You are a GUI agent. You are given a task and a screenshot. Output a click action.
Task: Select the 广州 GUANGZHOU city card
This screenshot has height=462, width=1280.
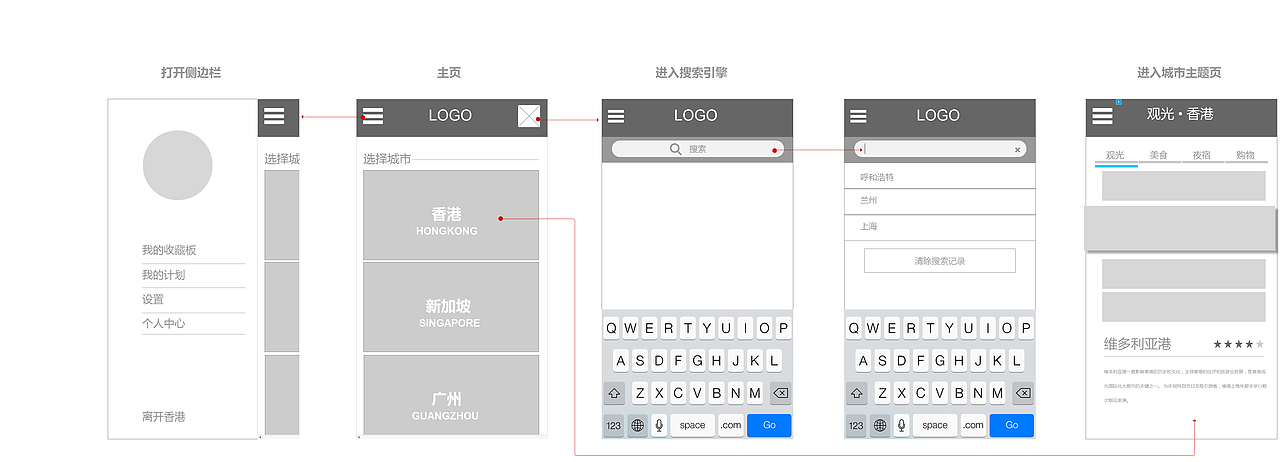[x=451, y=395]
